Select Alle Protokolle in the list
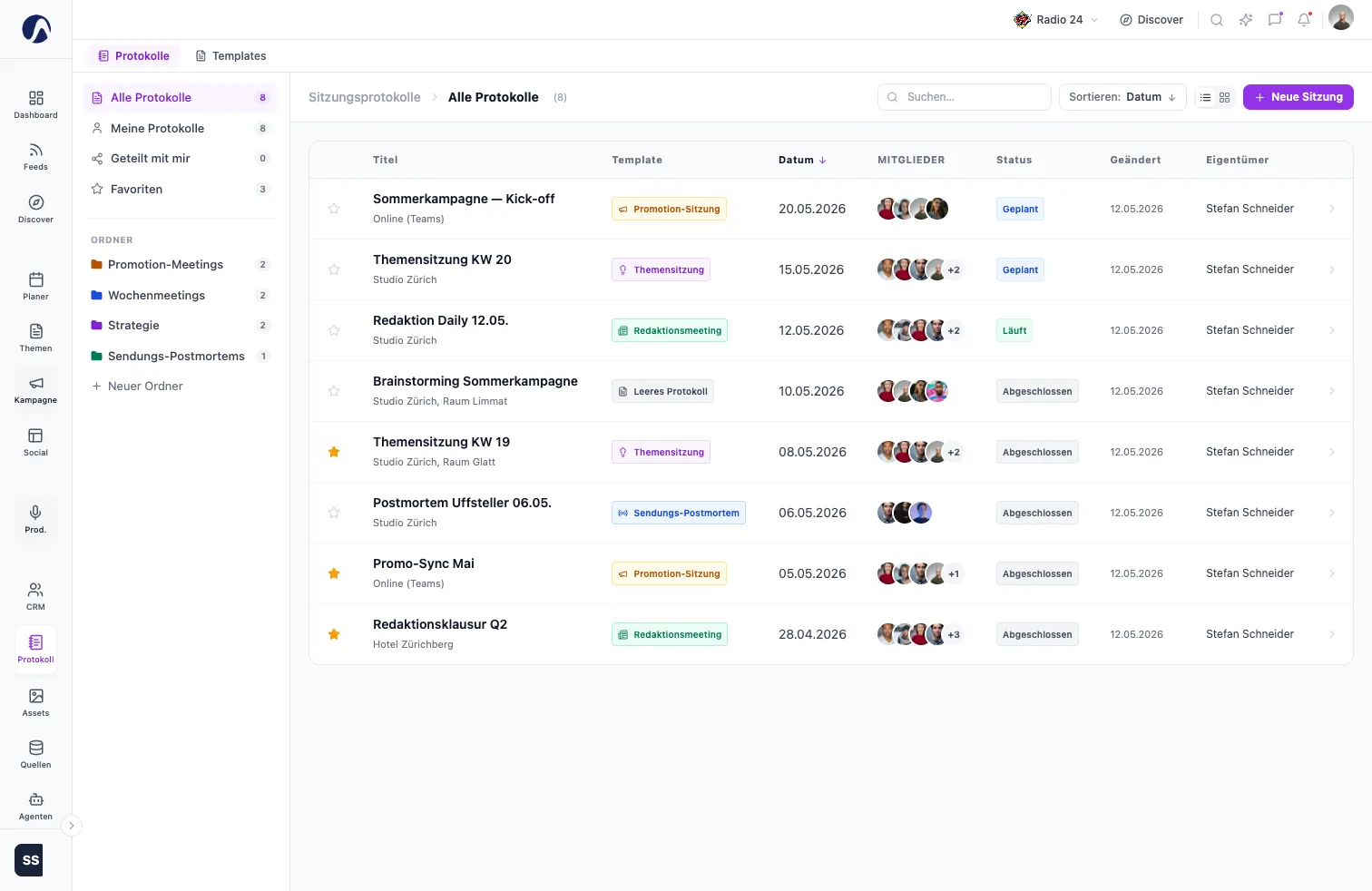The height and width of the screenshot is (891, 1372). tap(181, 98)
